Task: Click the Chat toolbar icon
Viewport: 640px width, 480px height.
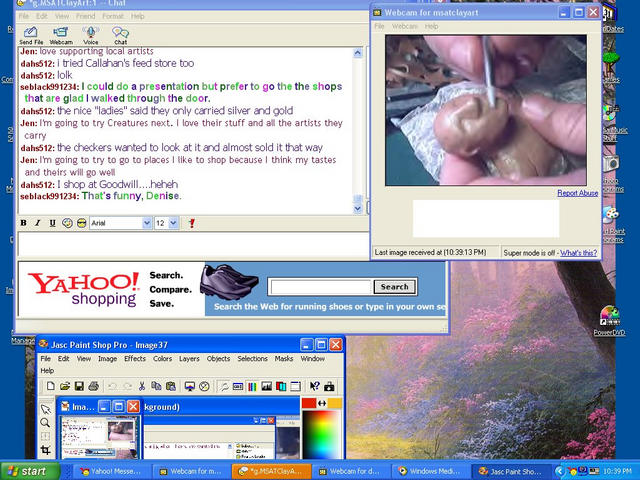Action: click(120, 36)
